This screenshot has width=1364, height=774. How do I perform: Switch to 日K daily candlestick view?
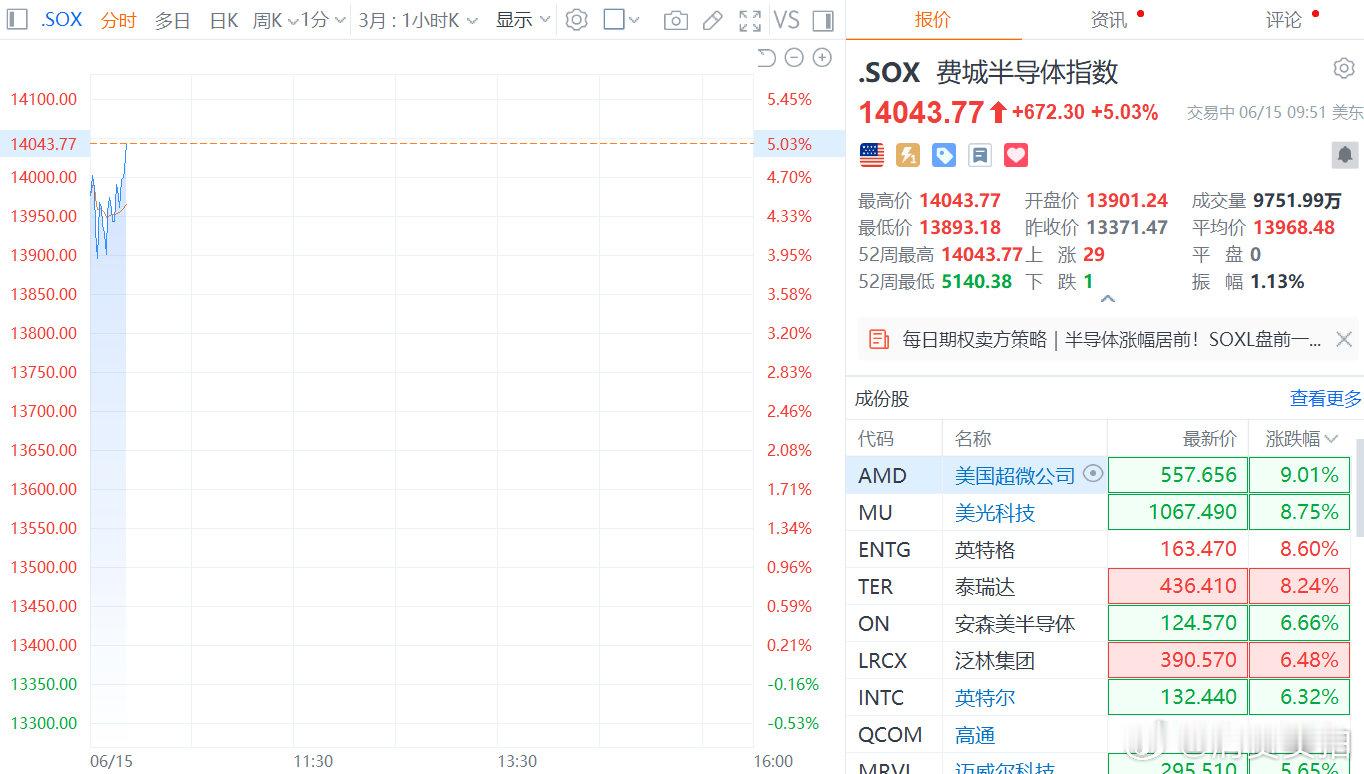coord(224,20)
